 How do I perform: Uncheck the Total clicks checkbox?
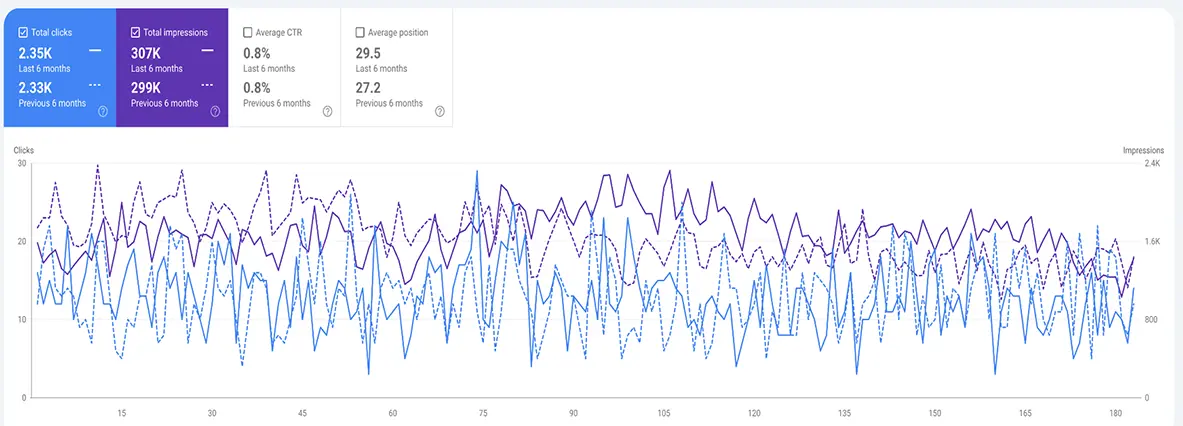click(x=23, y=33)
